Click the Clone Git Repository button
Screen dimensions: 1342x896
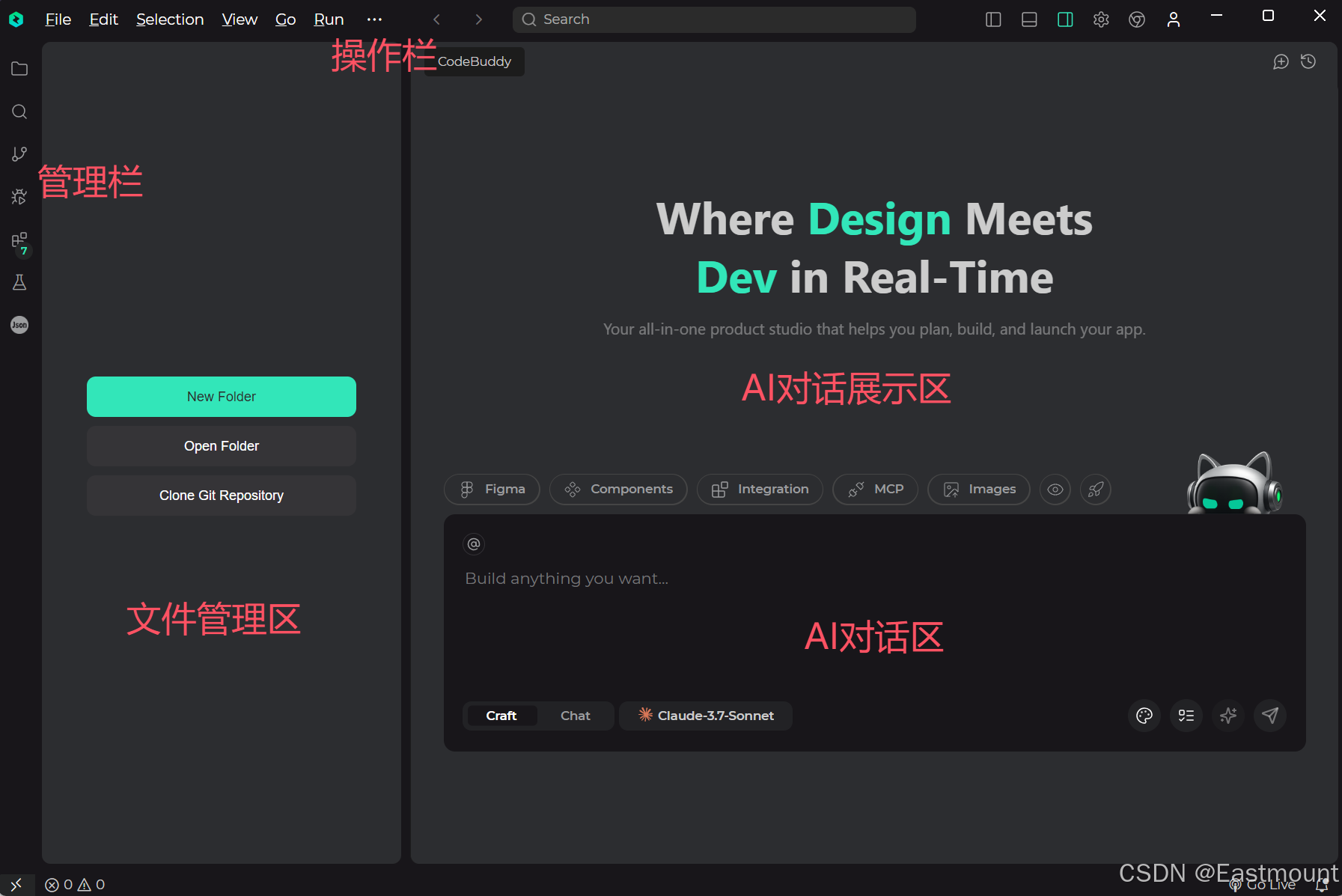point(221,495)
